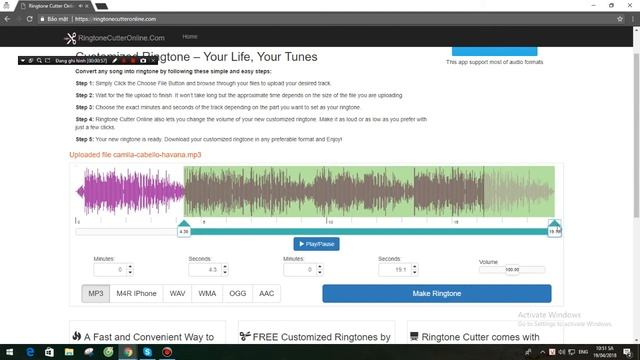640x360 pixels.
Task: Click the Chrome icon in the taskbar
Action: coord(128,352)
